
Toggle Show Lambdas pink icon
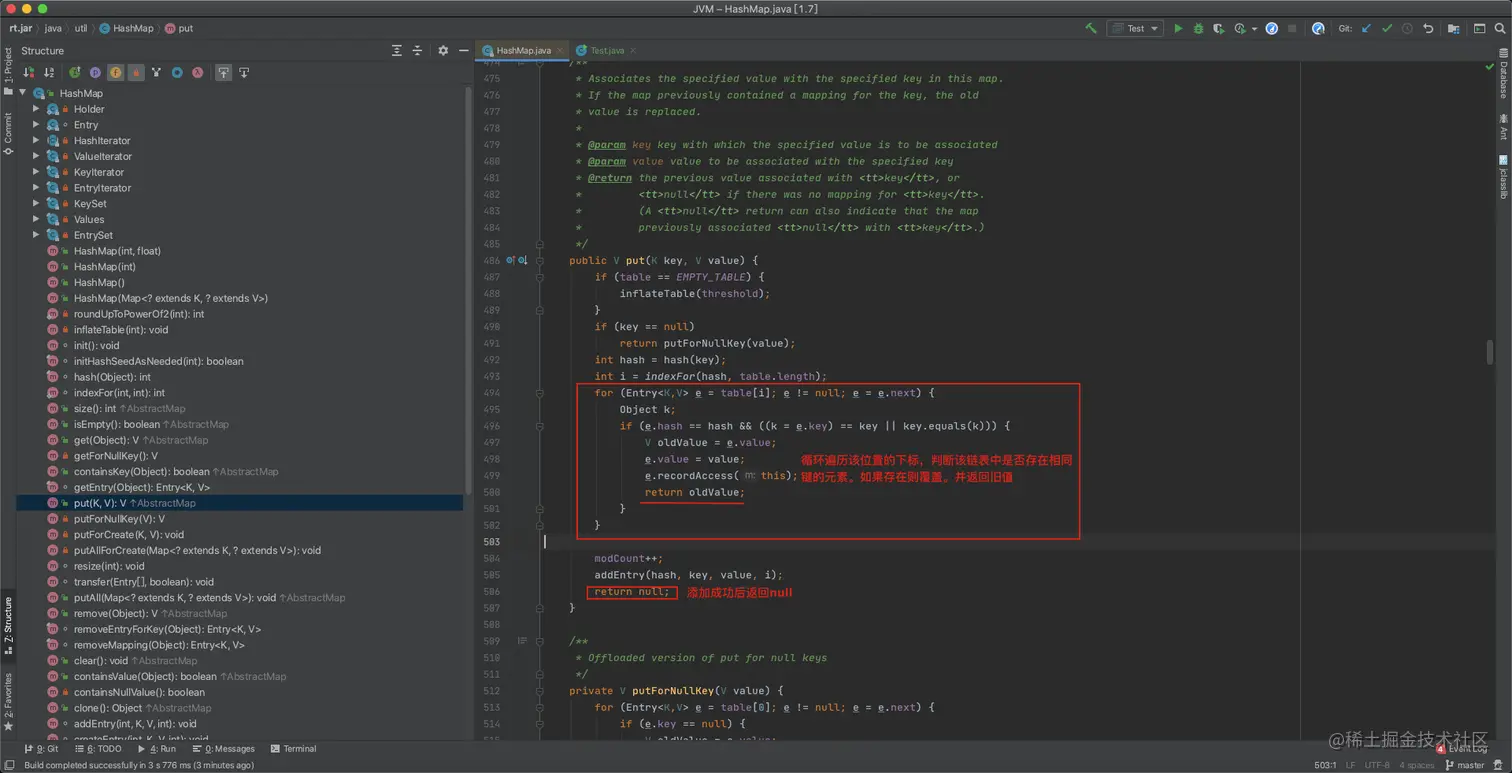(197, 73)
